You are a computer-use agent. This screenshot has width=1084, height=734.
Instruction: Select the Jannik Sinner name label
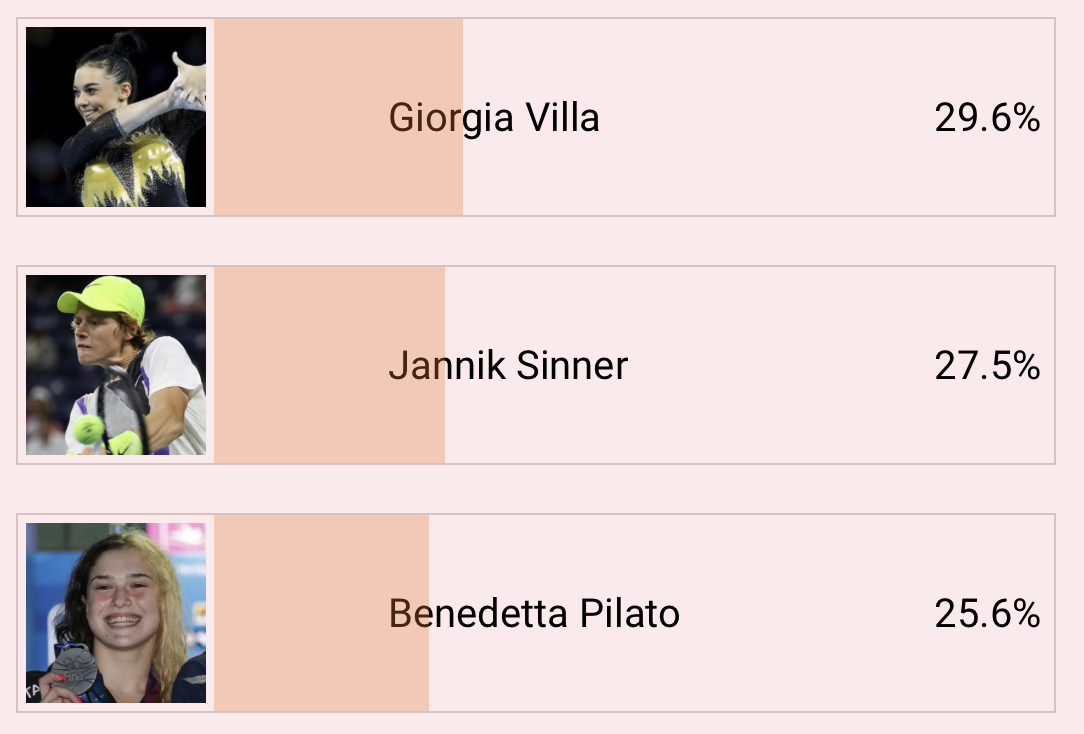point(508,366)
